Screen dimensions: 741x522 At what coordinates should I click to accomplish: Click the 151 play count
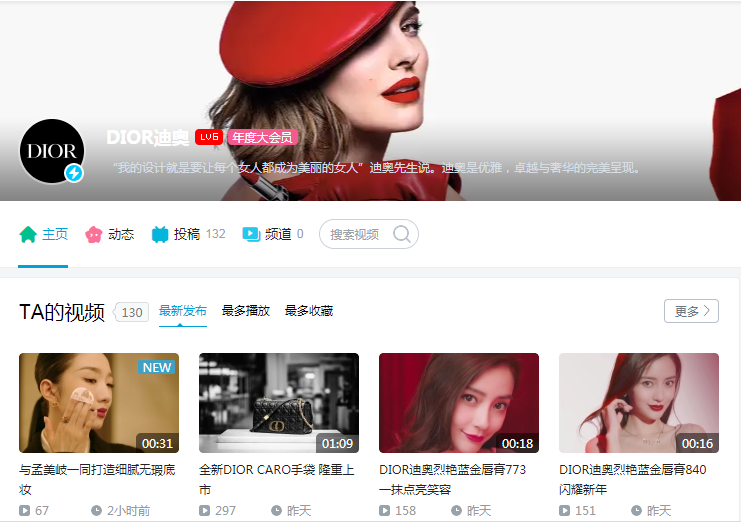(x=586, y=511)
